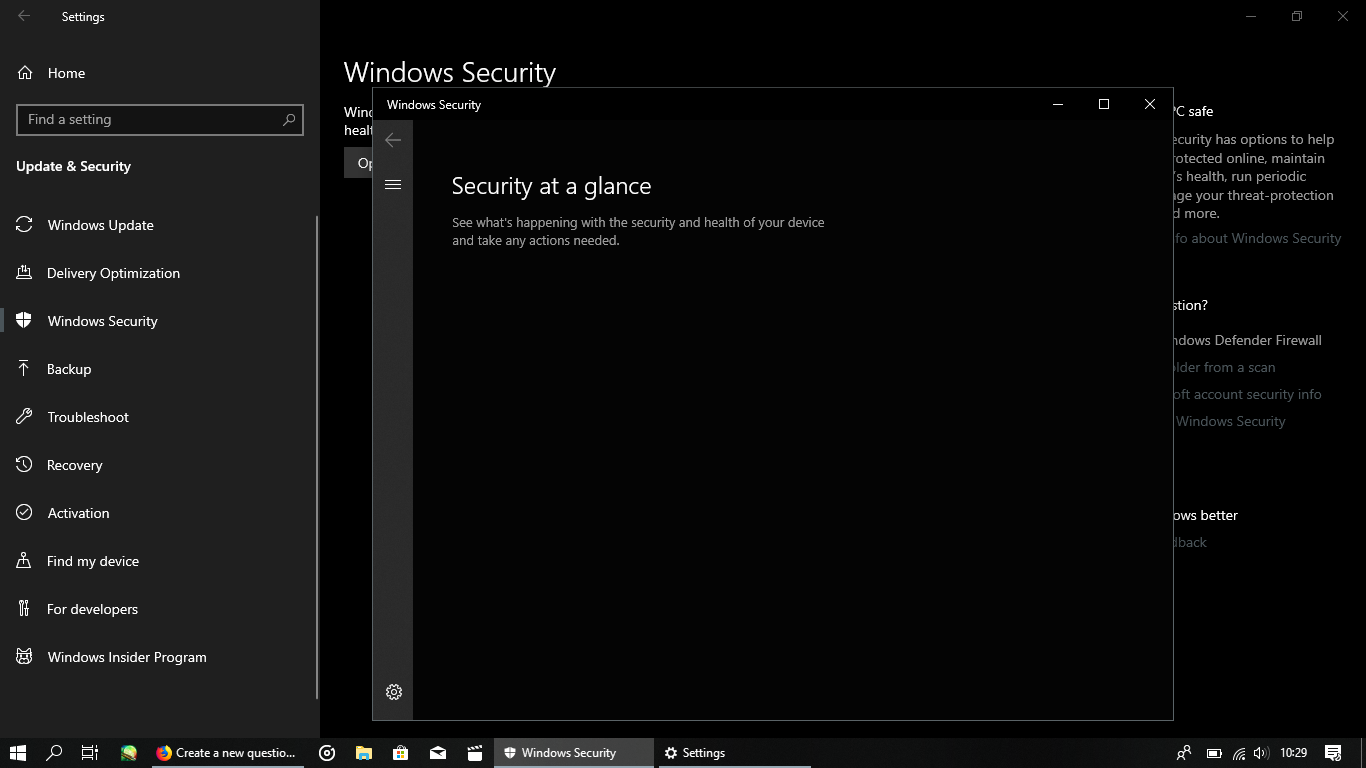Open the Mail app from the taskbar
Image resolution: width=1366 pixels, height=768 pixels.
click(x=438, y=753)
